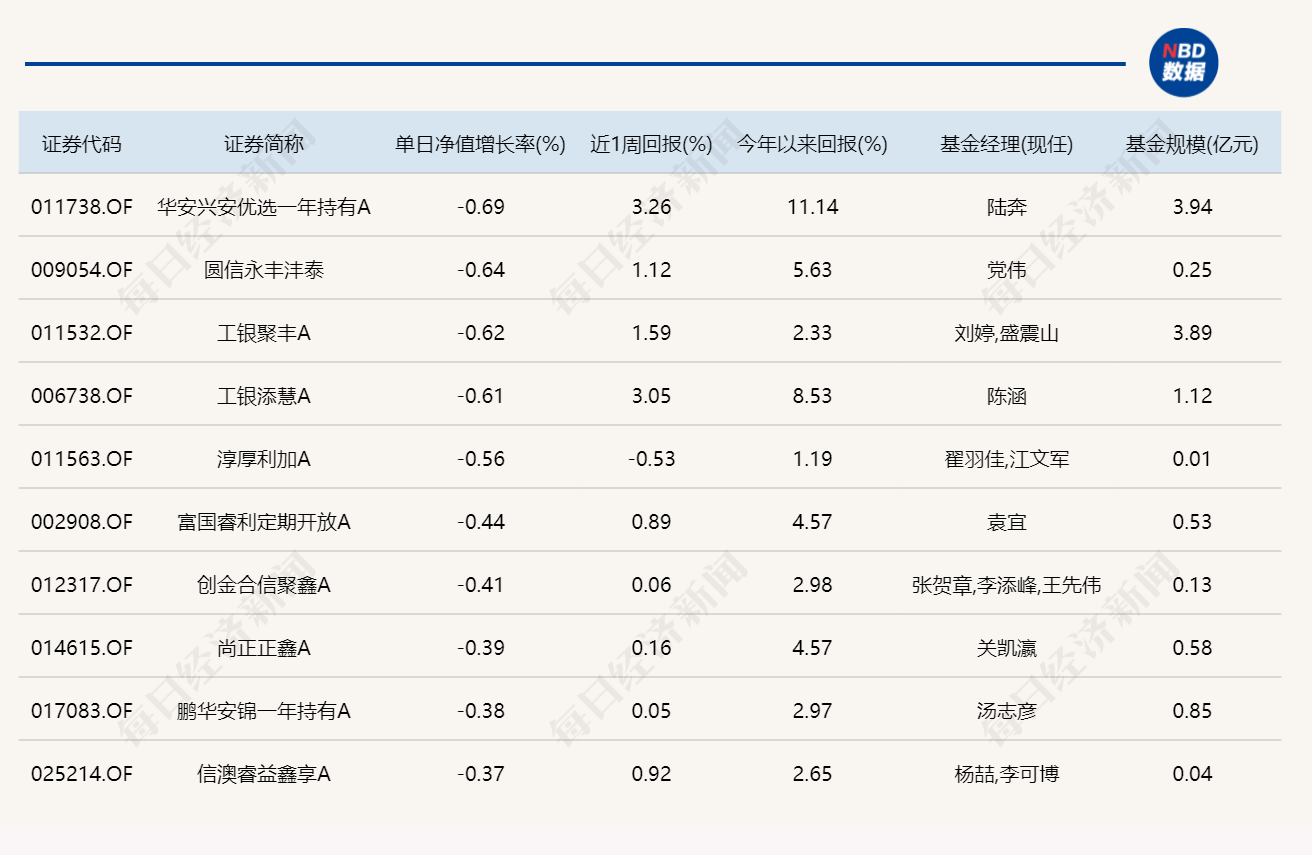Image resolution: width=1312 pixels, height=855 pixels.
Task: Click daily growth value -0.56
Action: (481, 459)
